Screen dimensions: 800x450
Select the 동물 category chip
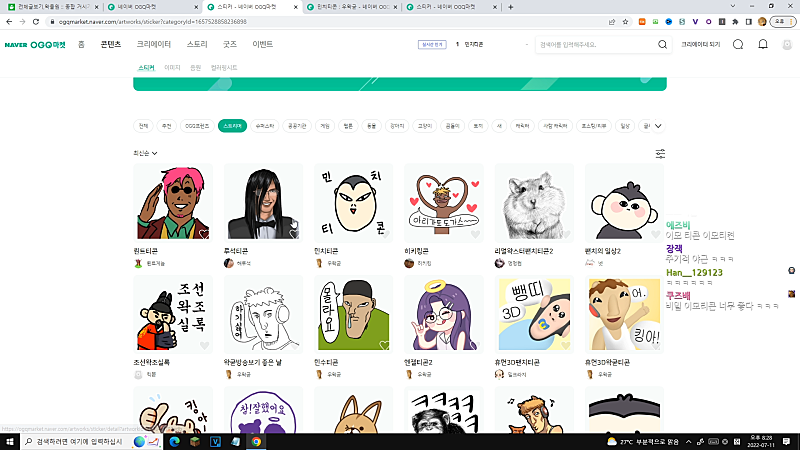371,126
